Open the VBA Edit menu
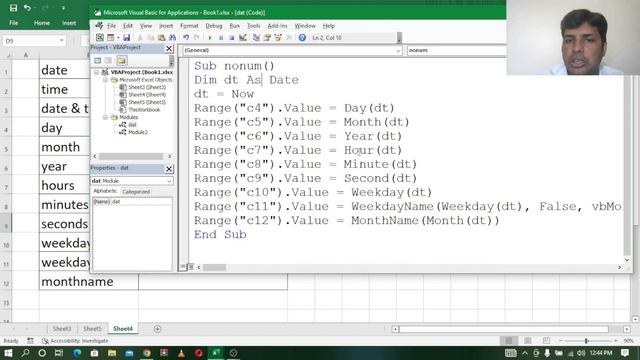Screen dimensions: 640x360 coord(128,26)
